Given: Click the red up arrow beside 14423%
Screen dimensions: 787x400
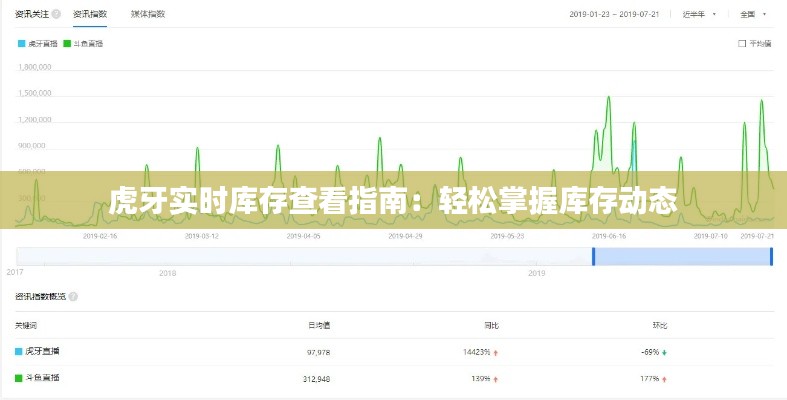Looking at the screenshot, I should click(x=495, y=353).
